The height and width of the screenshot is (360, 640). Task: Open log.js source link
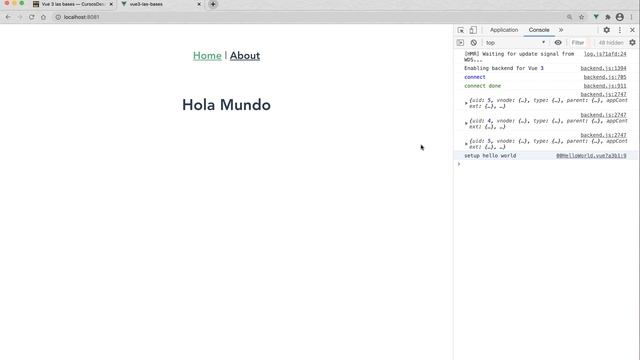pos(605,54)
